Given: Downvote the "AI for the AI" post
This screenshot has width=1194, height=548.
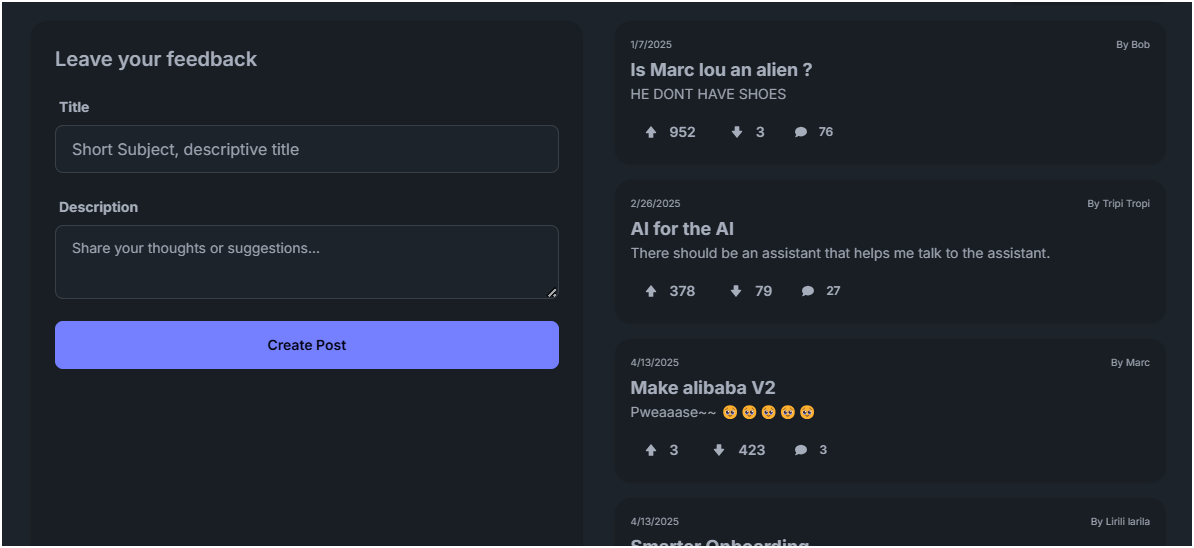Looking at the screenshot, I should click(x=751, y=291).
